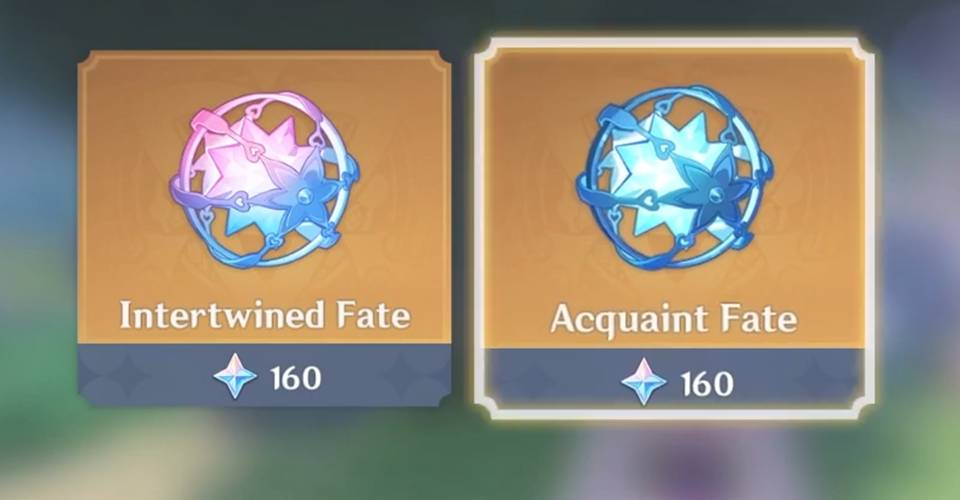Choose the highlighted Acquaint Fate shop card
This screenshot has height=500, width=960.
point(674,229)
